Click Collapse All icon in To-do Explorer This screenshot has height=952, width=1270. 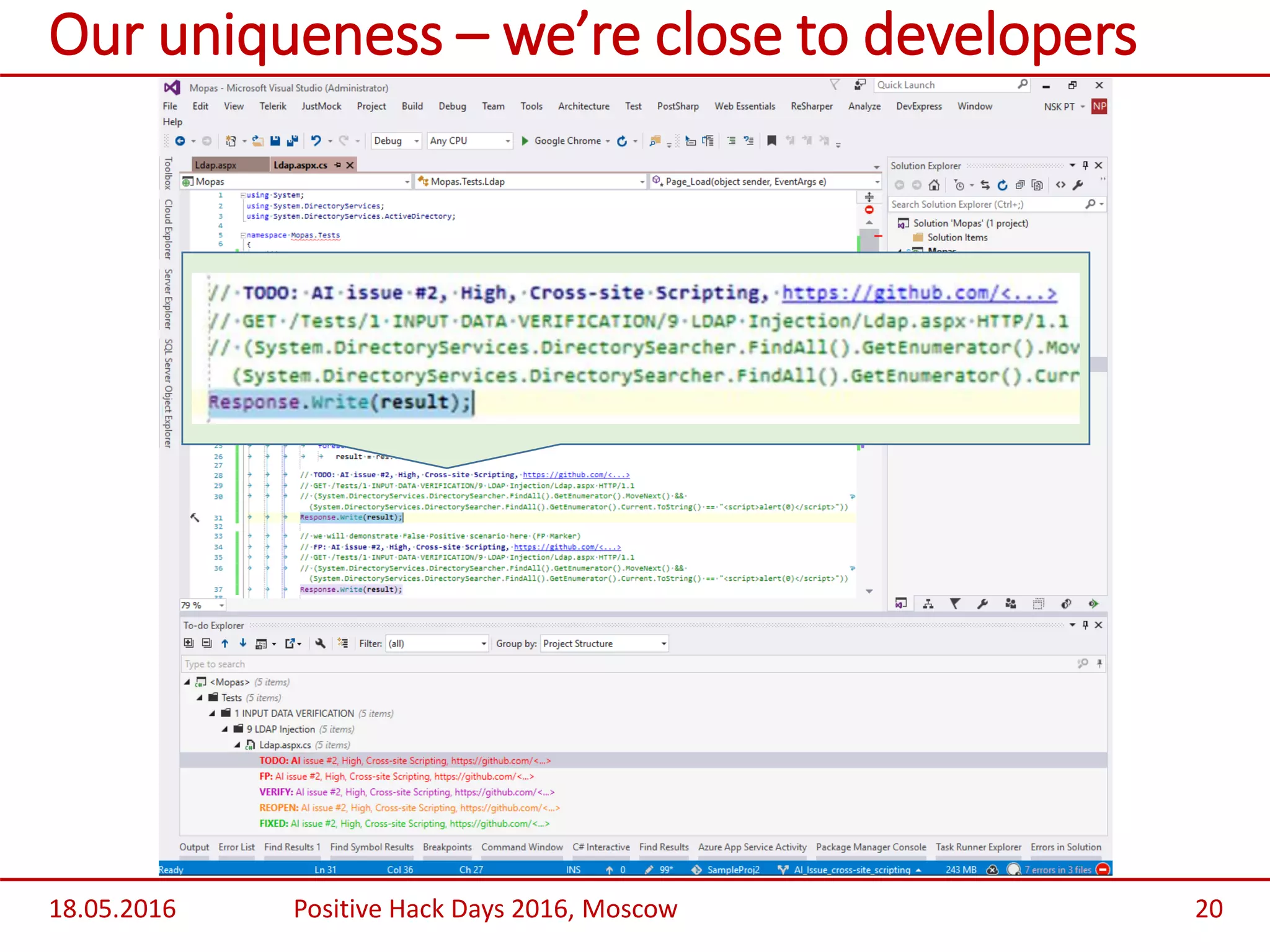[x=207, y=643]
